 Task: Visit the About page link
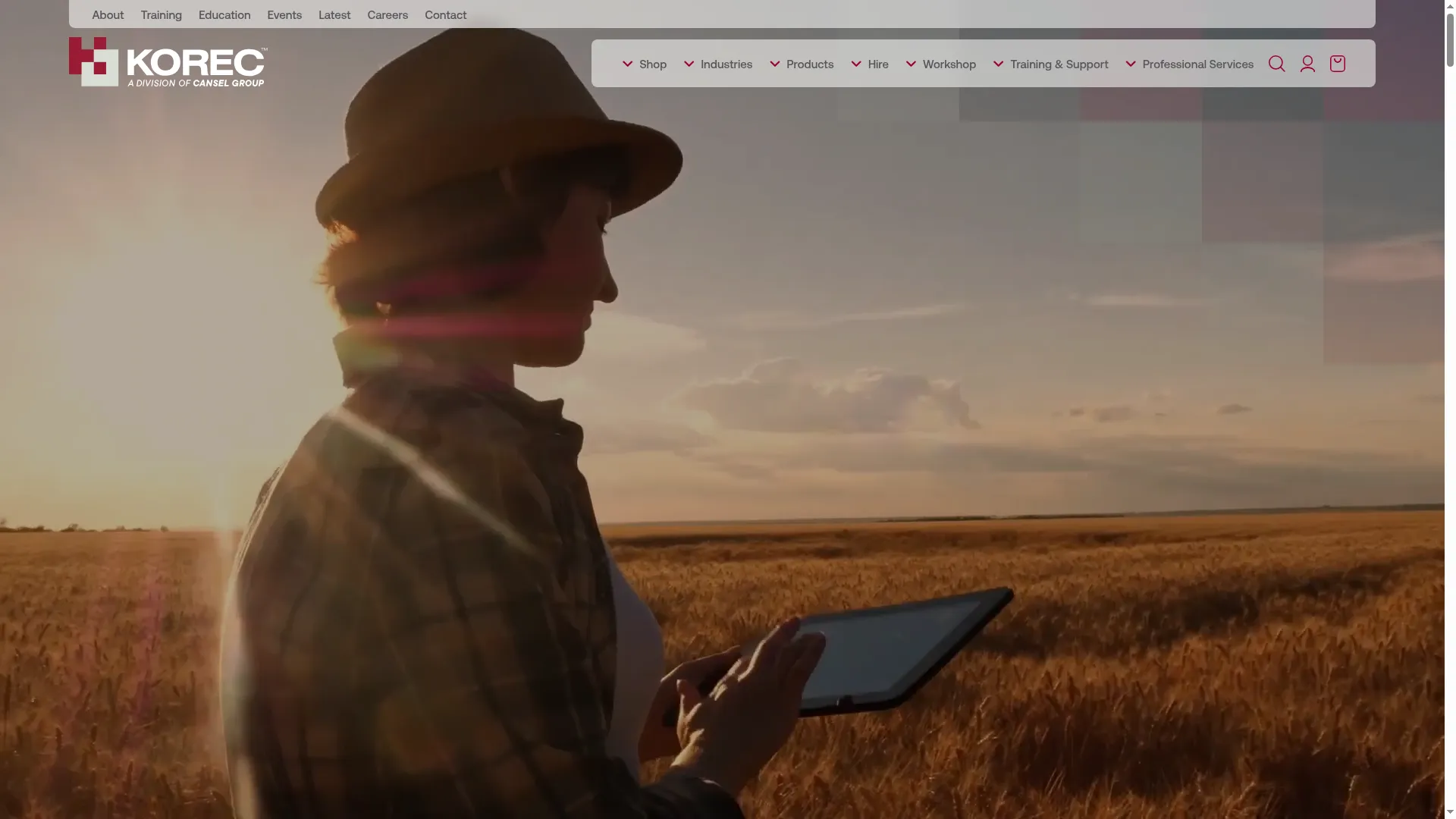point(108,14)
